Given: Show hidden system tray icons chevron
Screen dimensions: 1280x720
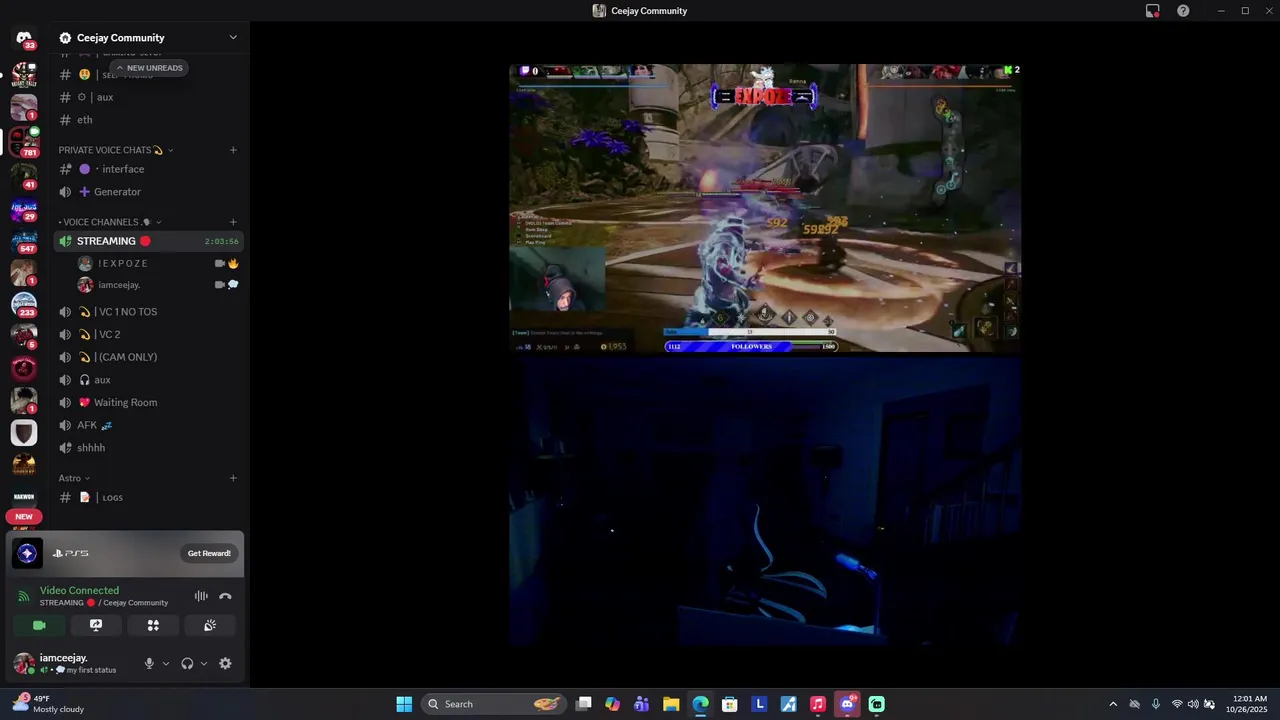Looking at the screenshot, I should point(1112,704).
